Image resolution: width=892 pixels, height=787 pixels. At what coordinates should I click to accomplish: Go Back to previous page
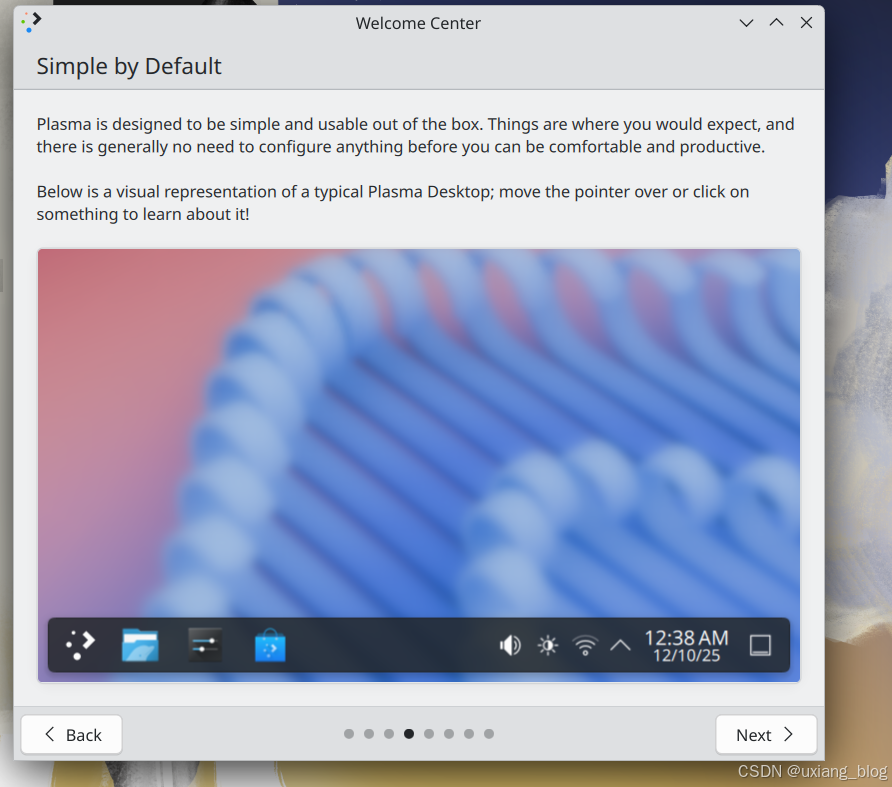point(72,735)
